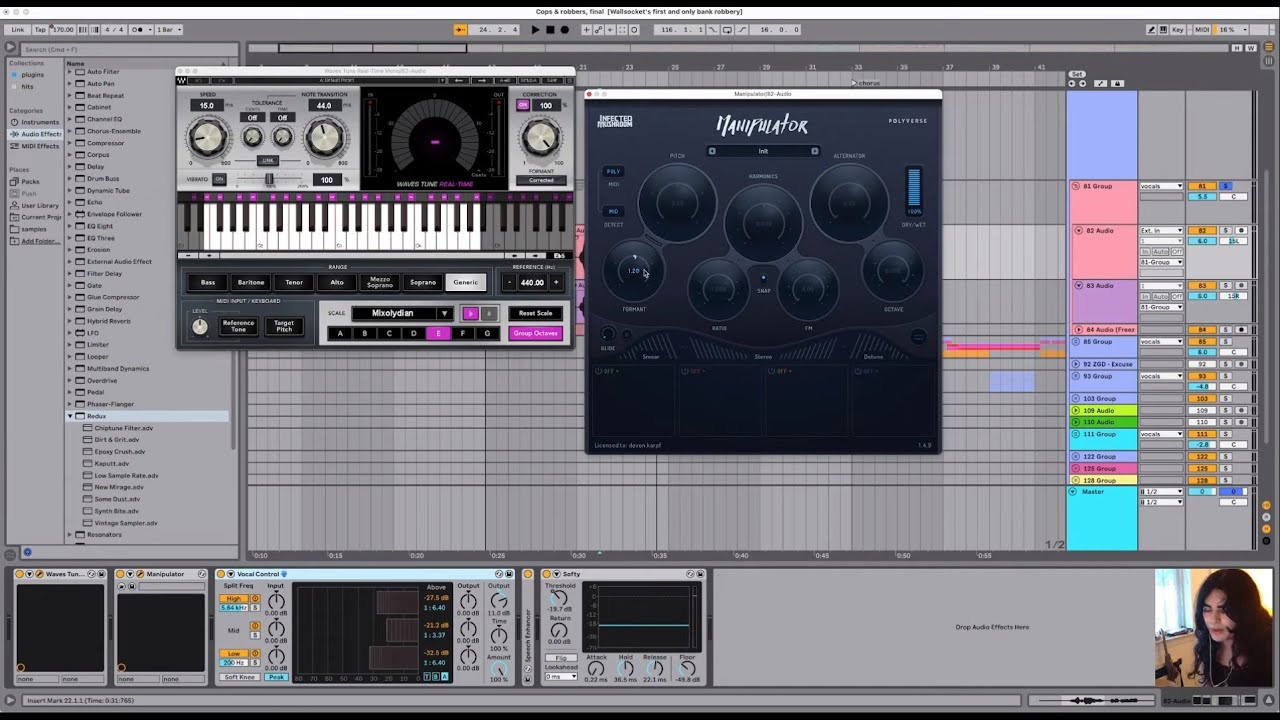Toggle 85 Group track activator
The height and width of the screenshot is (720, 1280).
[1202, 342]
